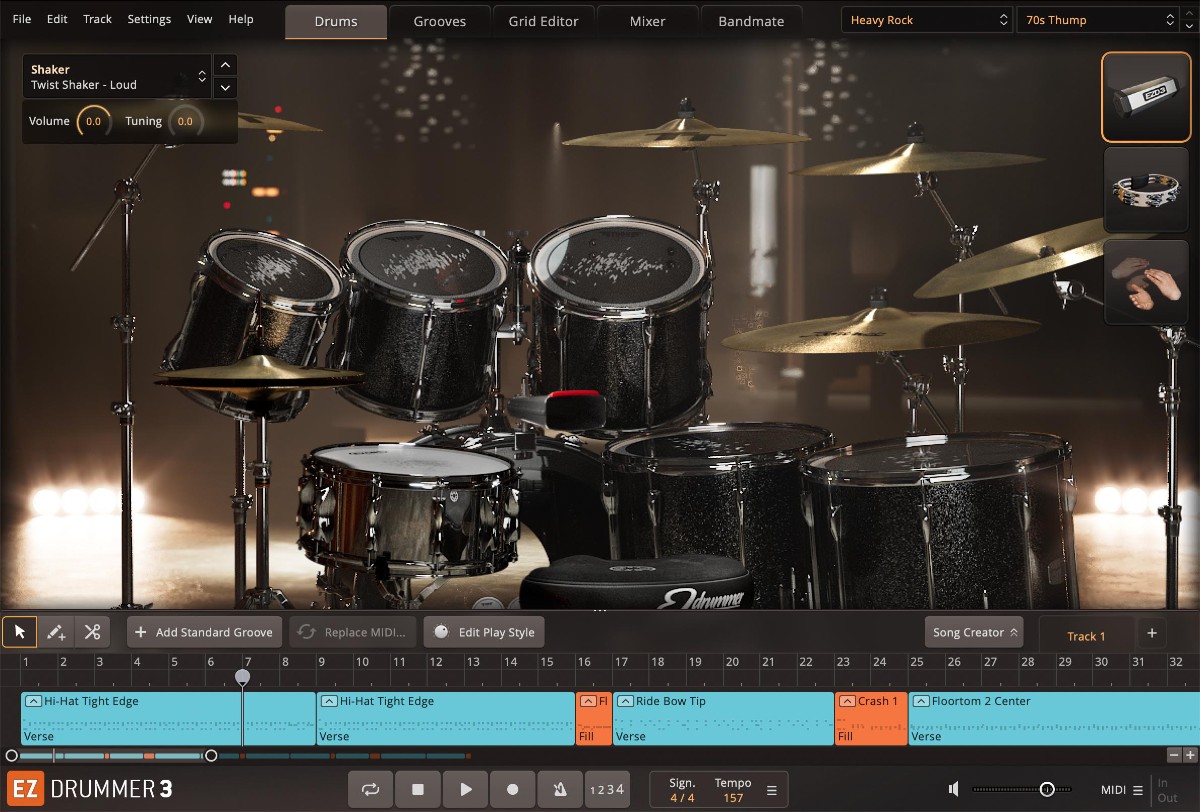Open the View menu

[x=199, y=19]
